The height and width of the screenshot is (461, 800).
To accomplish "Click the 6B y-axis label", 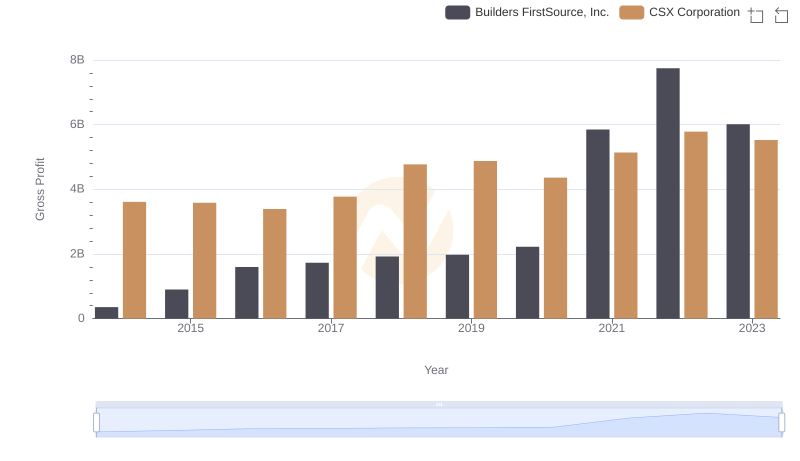I will pyautogui.click(x=77, y=124).
